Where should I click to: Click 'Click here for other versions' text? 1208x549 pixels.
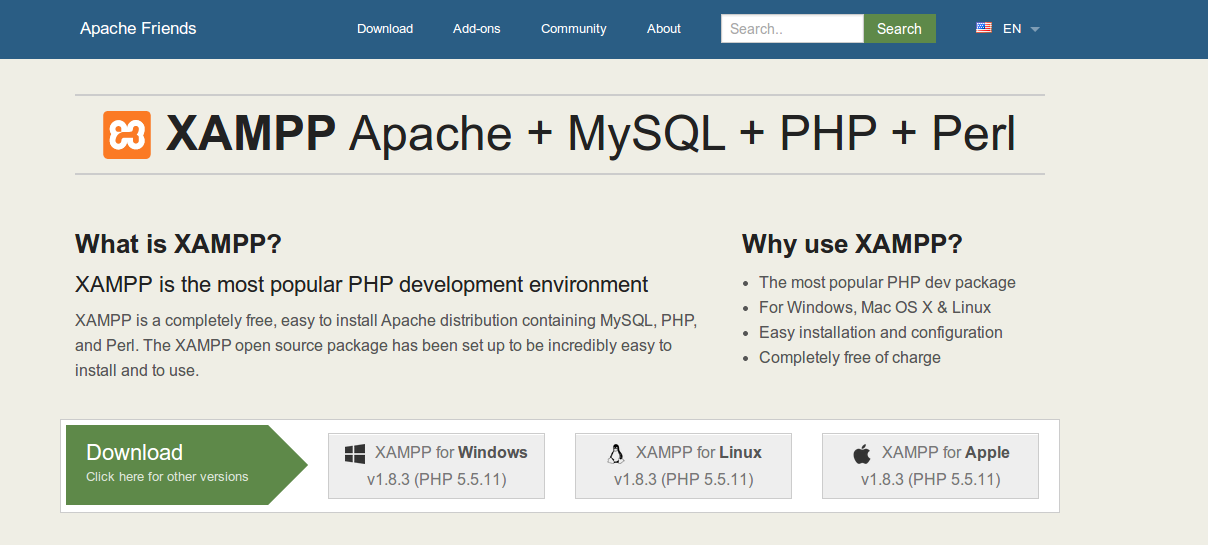(167, 477)
